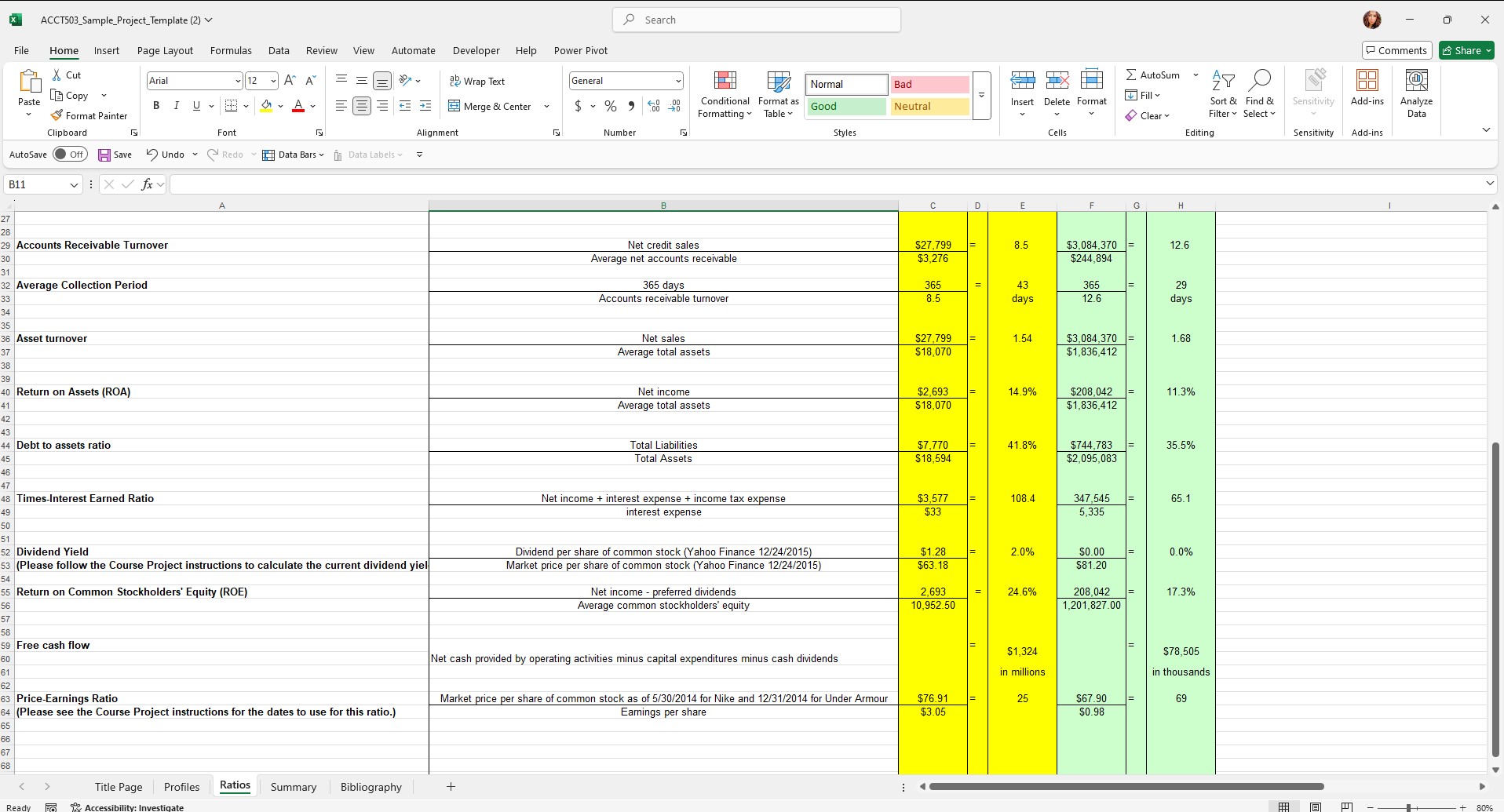Click inside the formula bar
This screenshot has width=1504, height=812.
coord(549,184)
